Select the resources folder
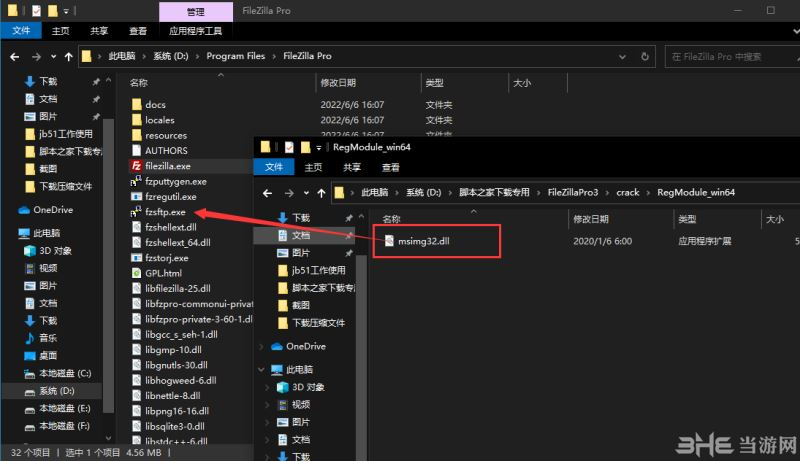This screenshot has height=461, width=800. point(166,135)
